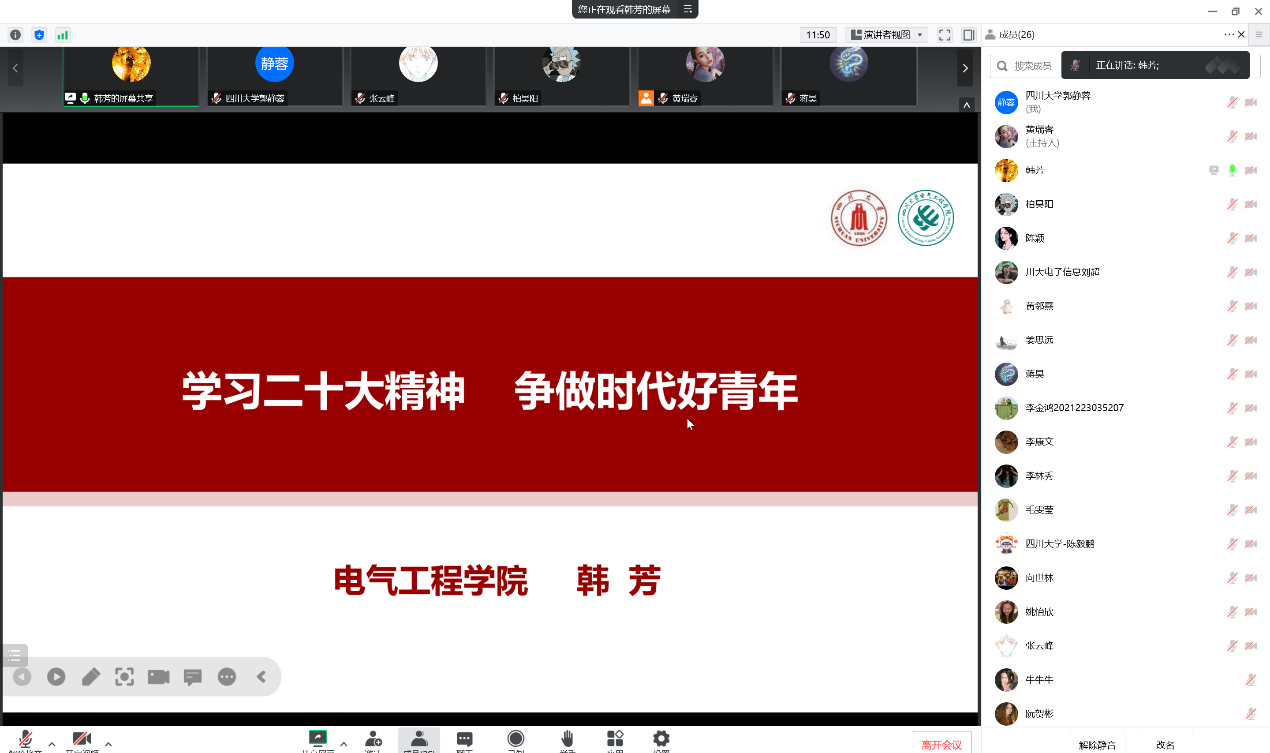The width and height of the screenshot is (1270, 753).
Task: Click the red leave meeting button
Action: (x=941, y=744)
